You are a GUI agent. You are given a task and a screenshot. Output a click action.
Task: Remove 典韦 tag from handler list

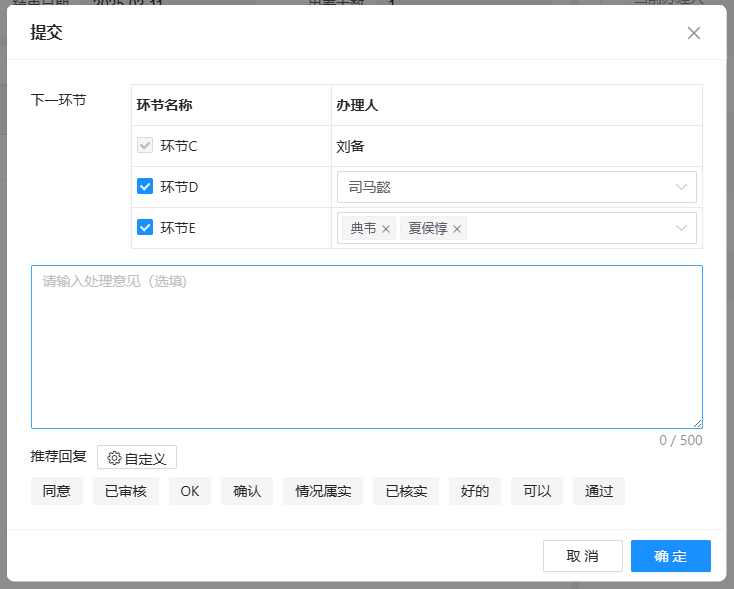pos(386,229)
